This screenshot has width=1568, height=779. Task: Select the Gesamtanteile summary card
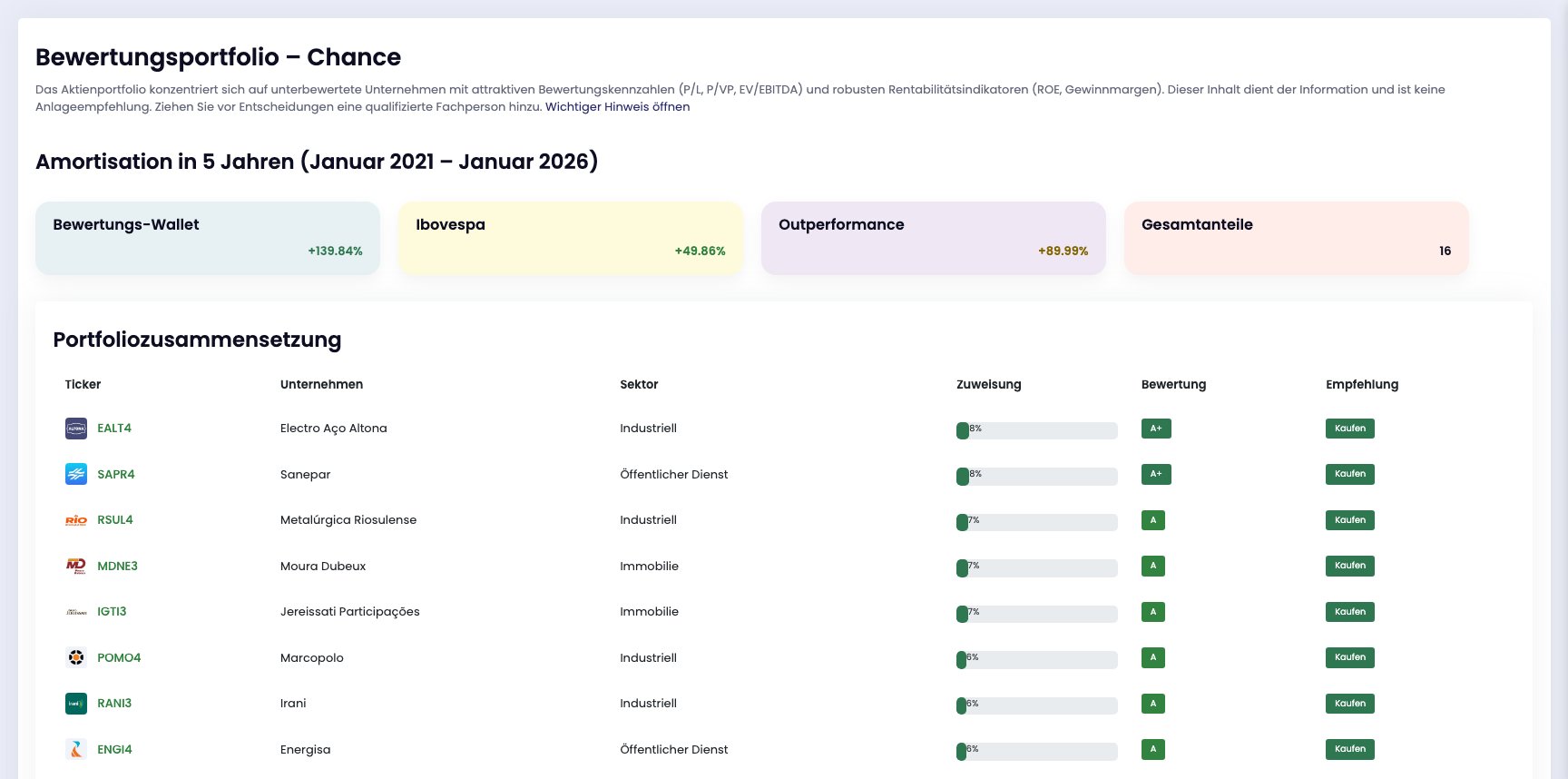pos(1297,238)
